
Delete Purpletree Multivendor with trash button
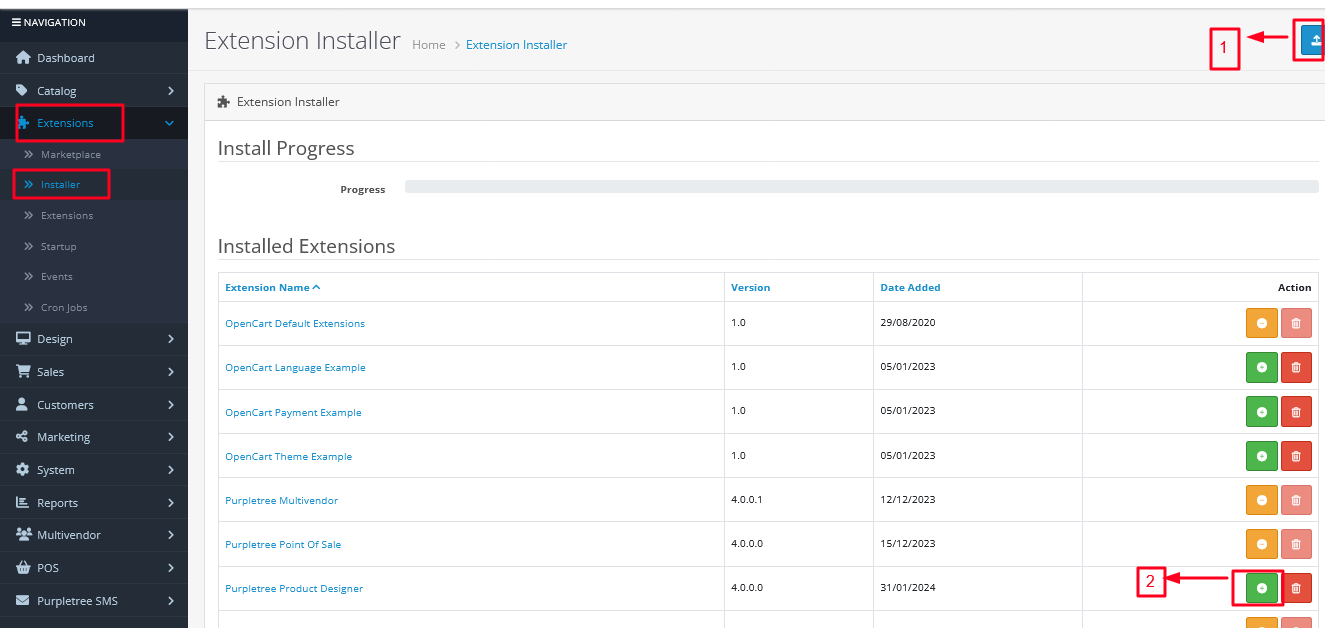click(x=1296, y=499)
